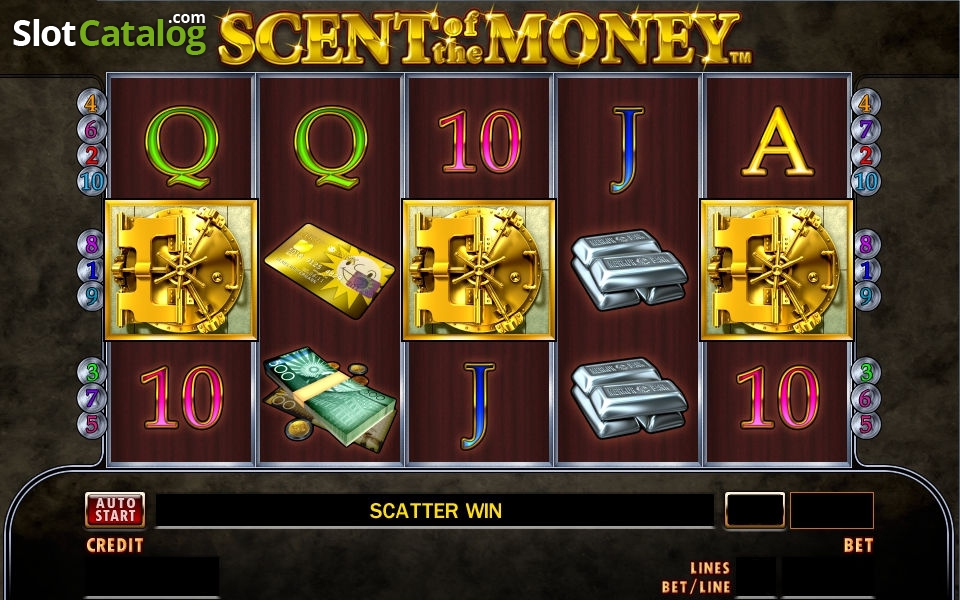Click the golden vault on the fifth reel
960x600 pixels.
pyautogui.click(x=776, y=269)
